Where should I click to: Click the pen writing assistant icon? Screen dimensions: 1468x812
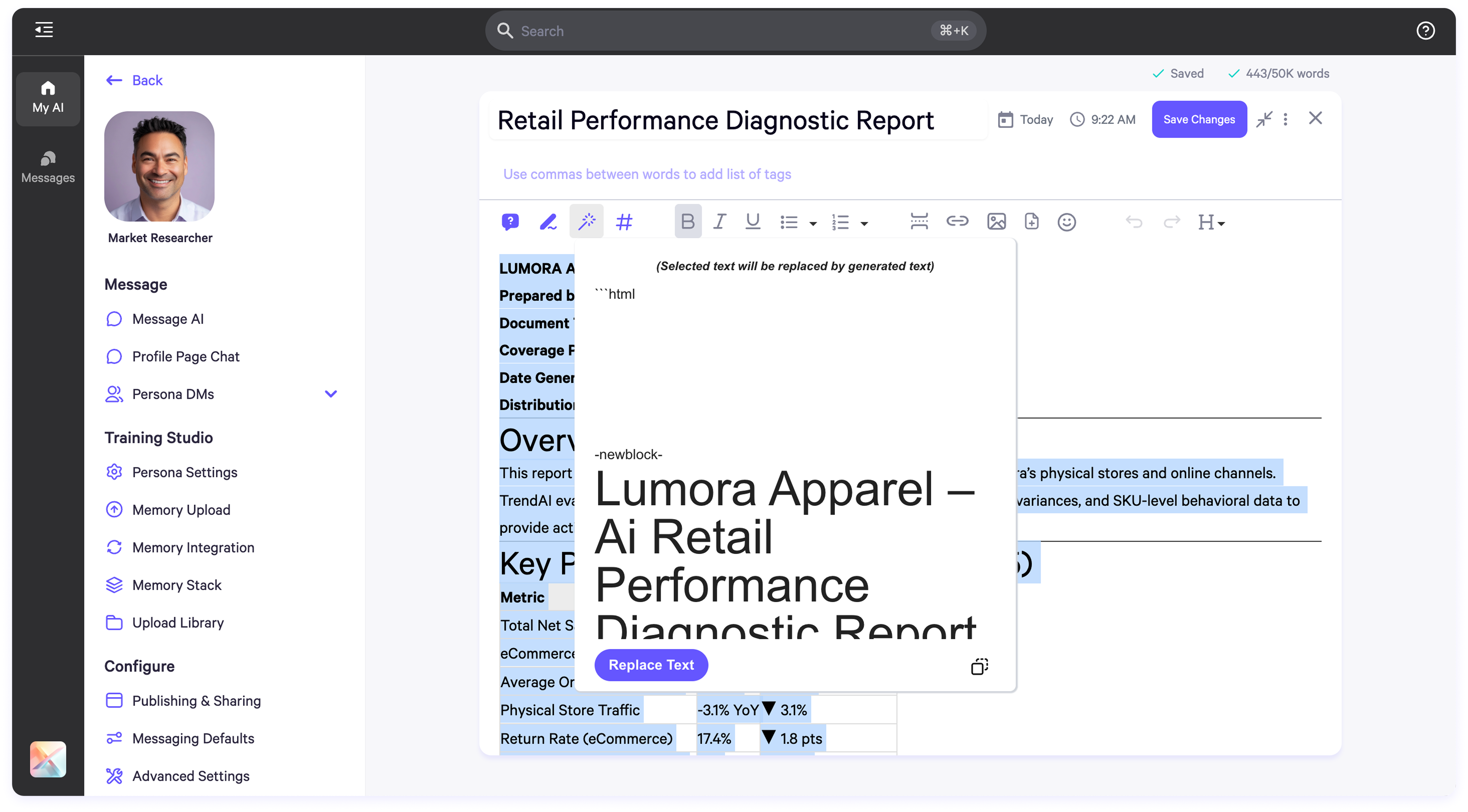point(547,222)
